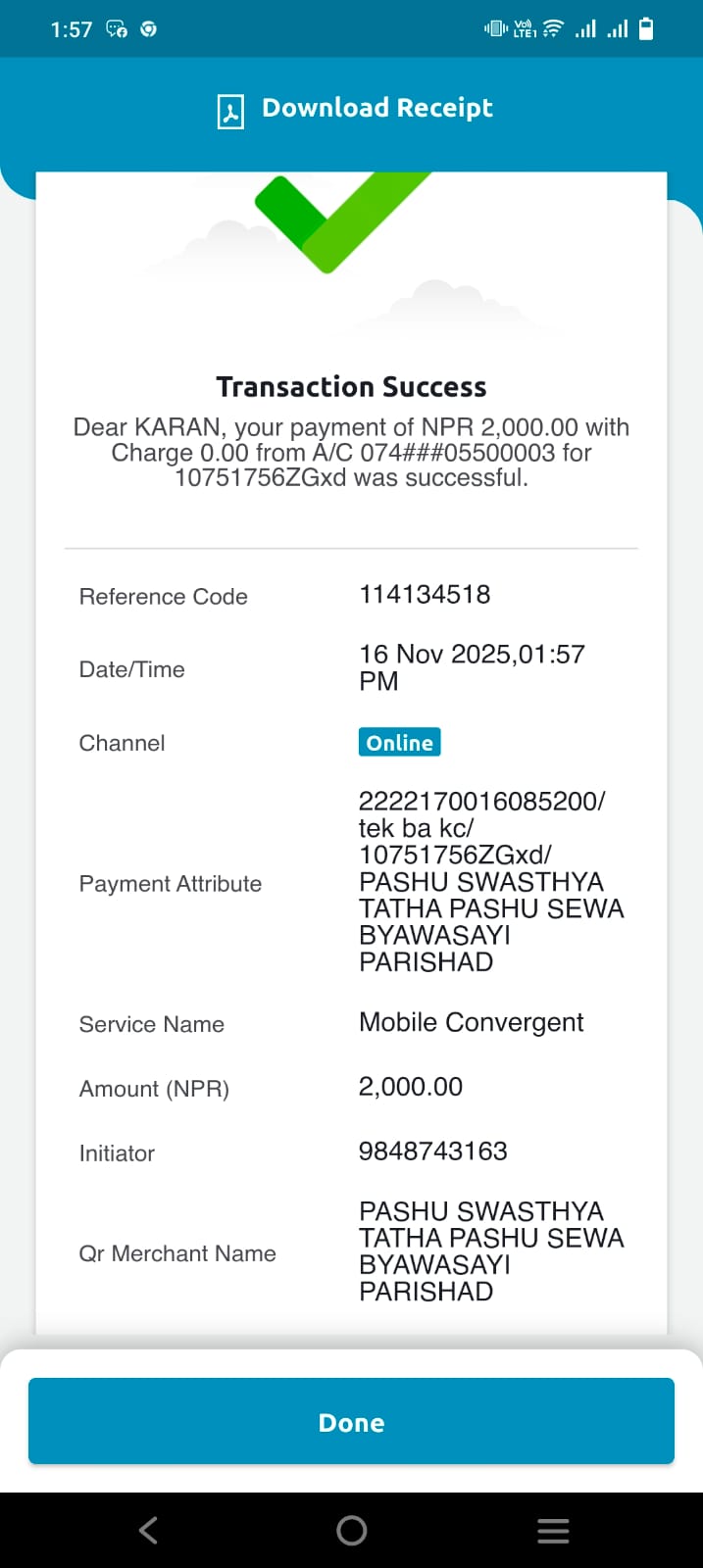The image size is (703, 1568).
Task: Tap the Wi-Fi status icon
Action: click(x=553, y=28)
